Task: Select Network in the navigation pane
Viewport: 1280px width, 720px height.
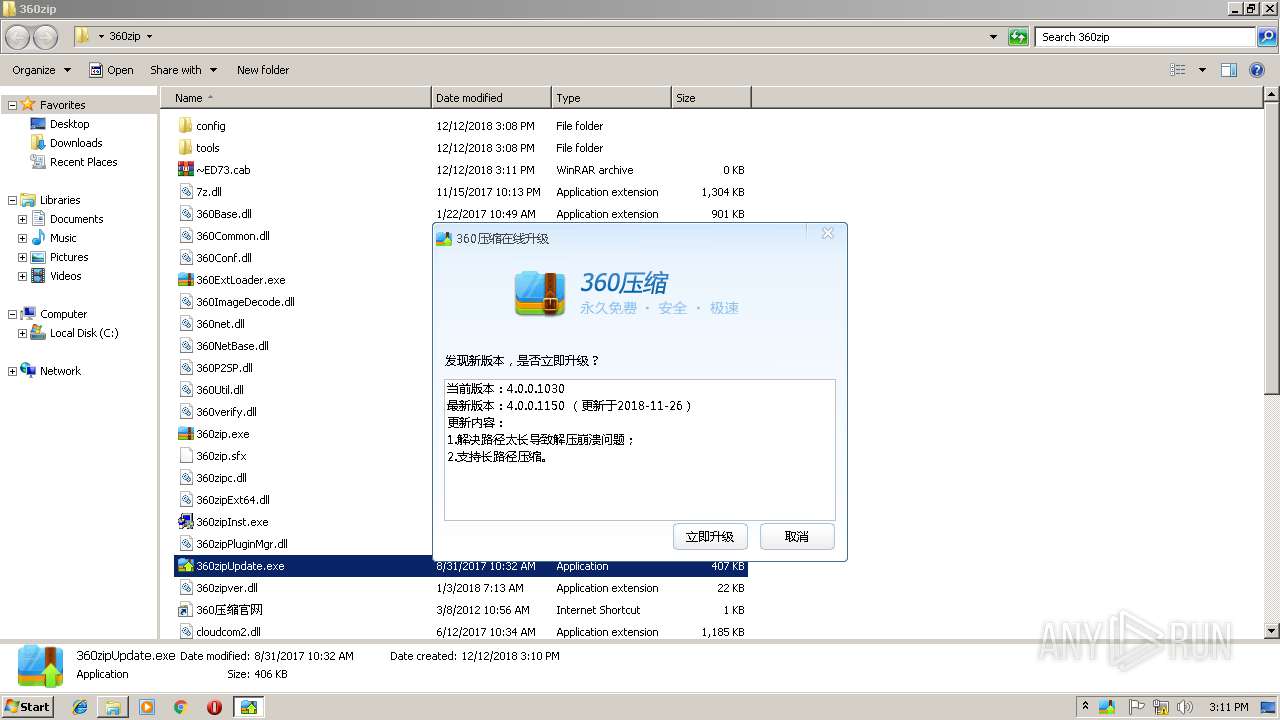Action: pyautogui.click(x=60, y=371)
